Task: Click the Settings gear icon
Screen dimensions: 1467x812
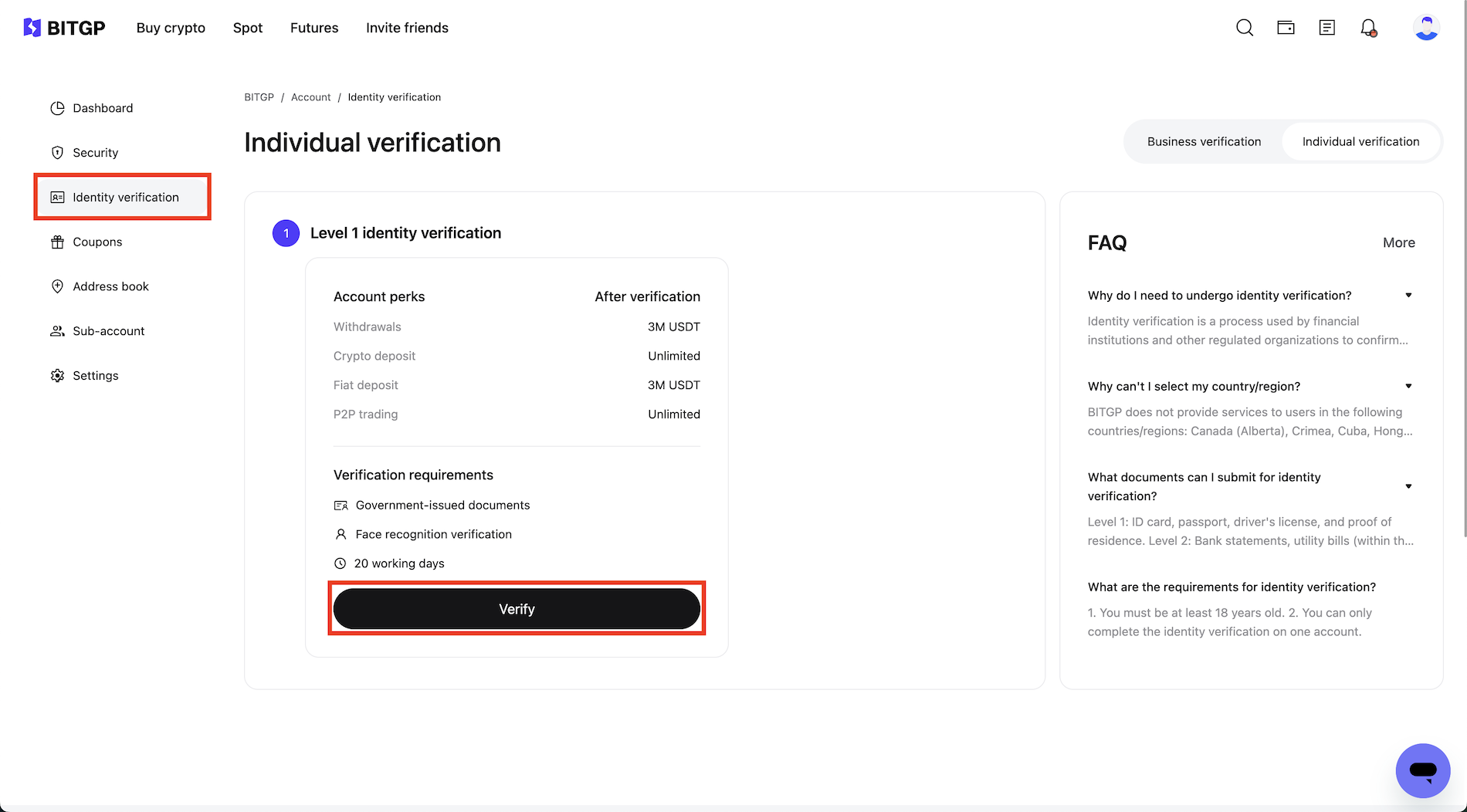Action: pos(57,376)
